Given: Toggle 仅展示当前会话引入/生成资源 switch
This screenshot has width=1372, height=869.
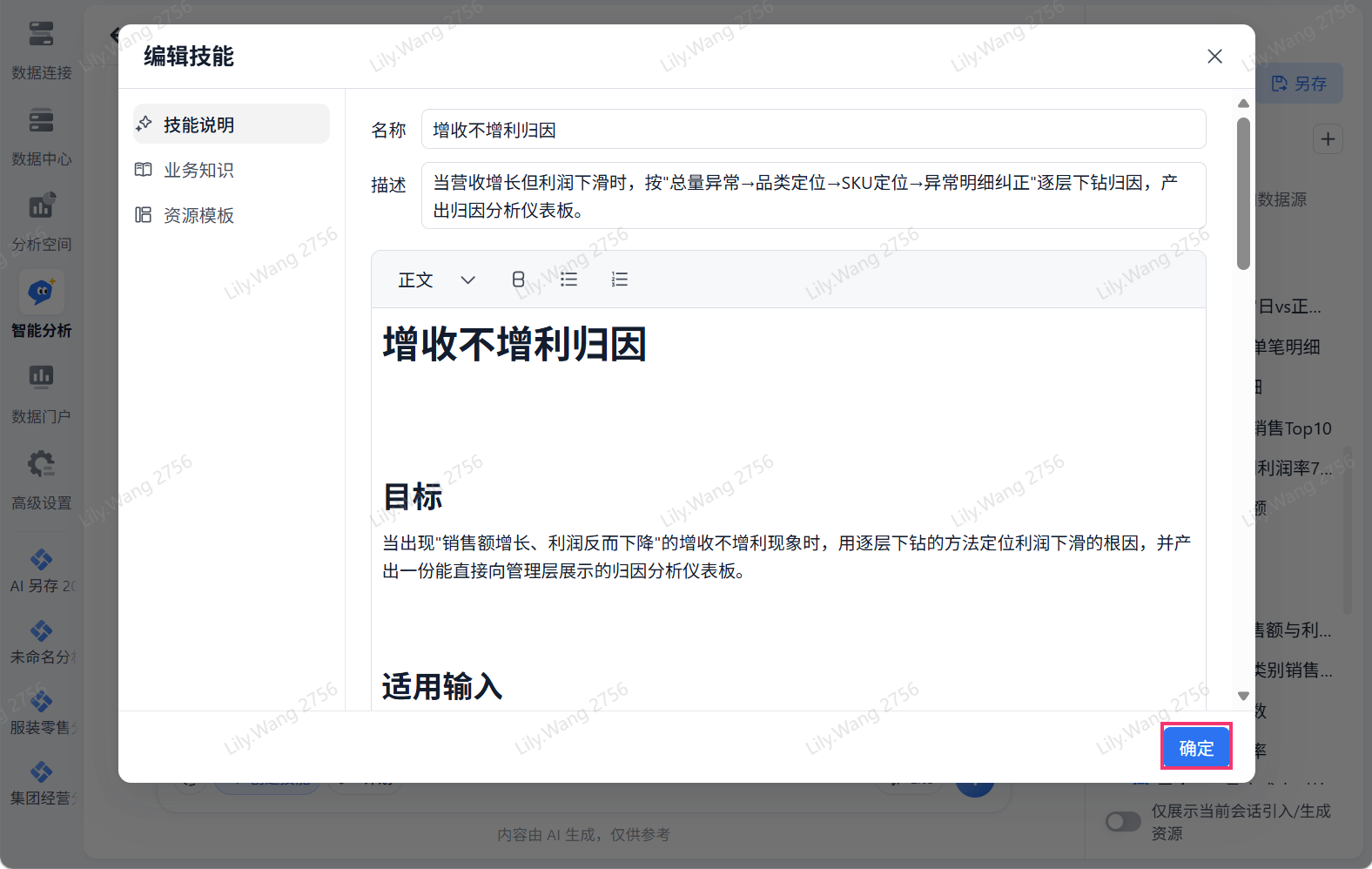Looking at the screenshot, I should click(x=1123, y=821).
